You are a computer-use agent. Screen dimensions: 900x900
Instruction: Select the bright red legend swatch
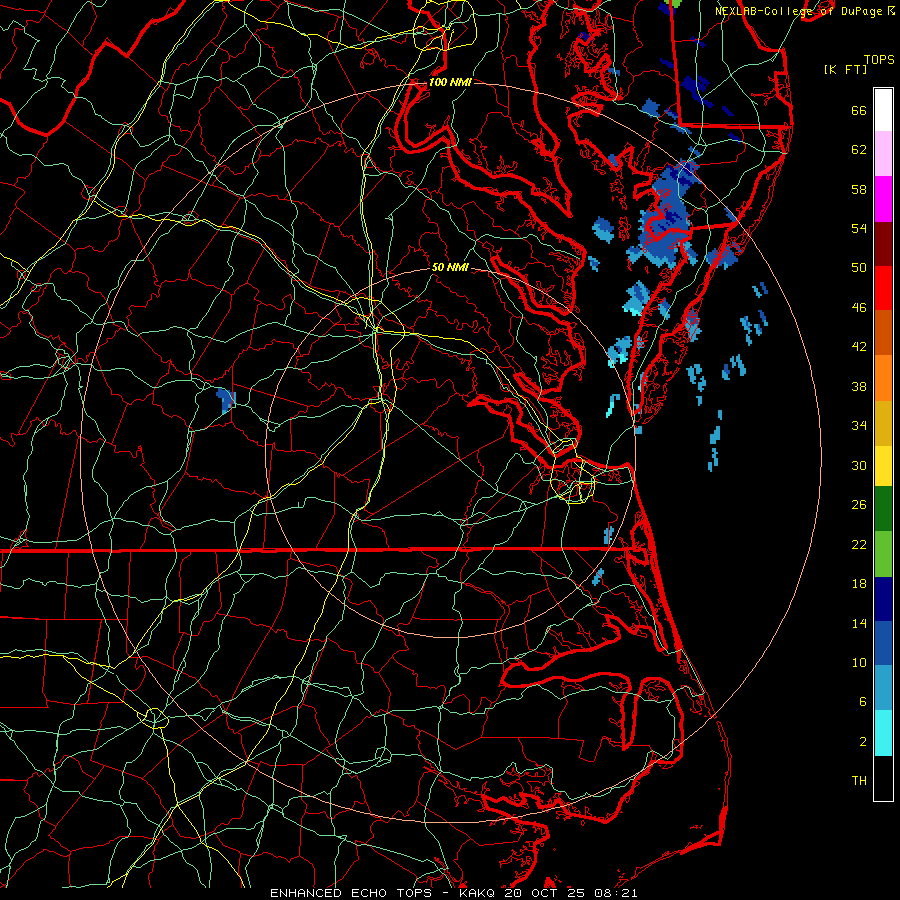point(883,288)
